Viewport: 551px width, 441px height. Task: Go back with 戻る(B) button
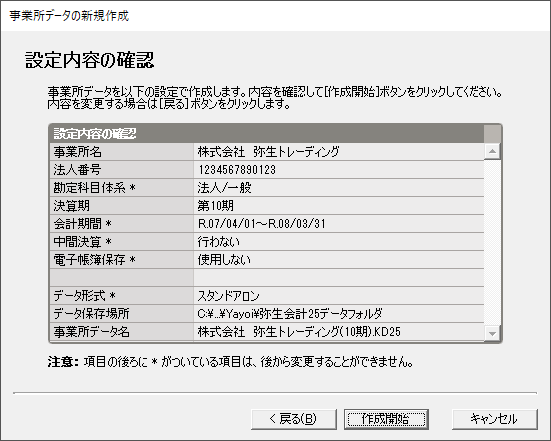[294, 419]
